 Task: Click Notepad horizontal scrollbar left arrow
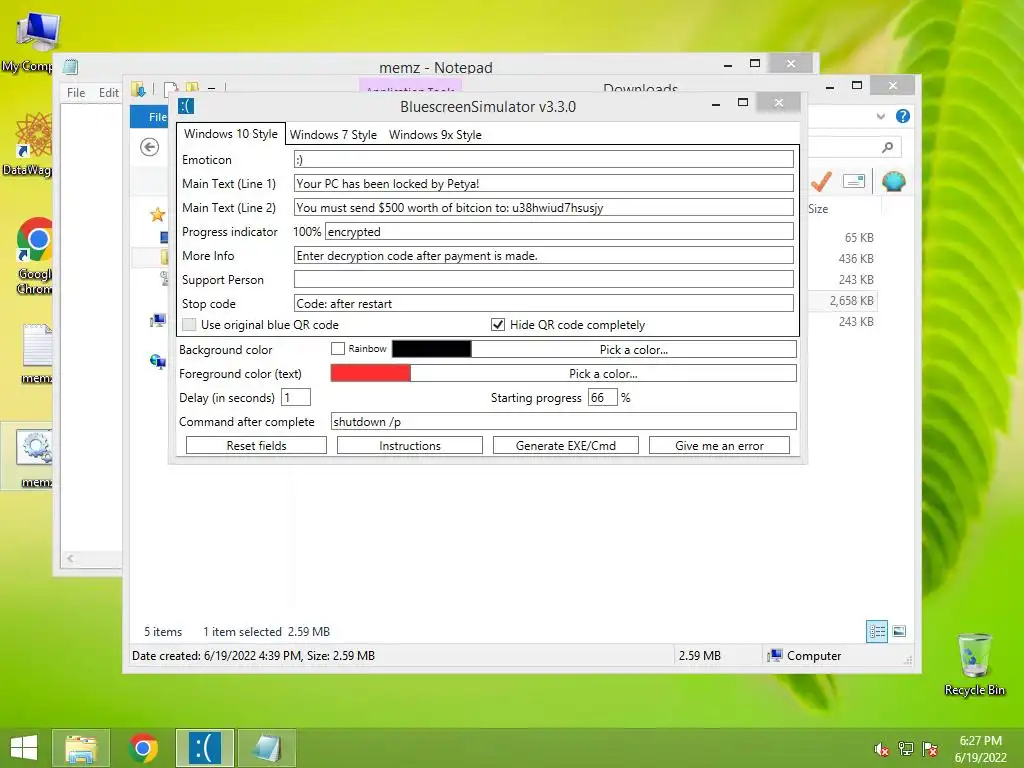point(71,558)
